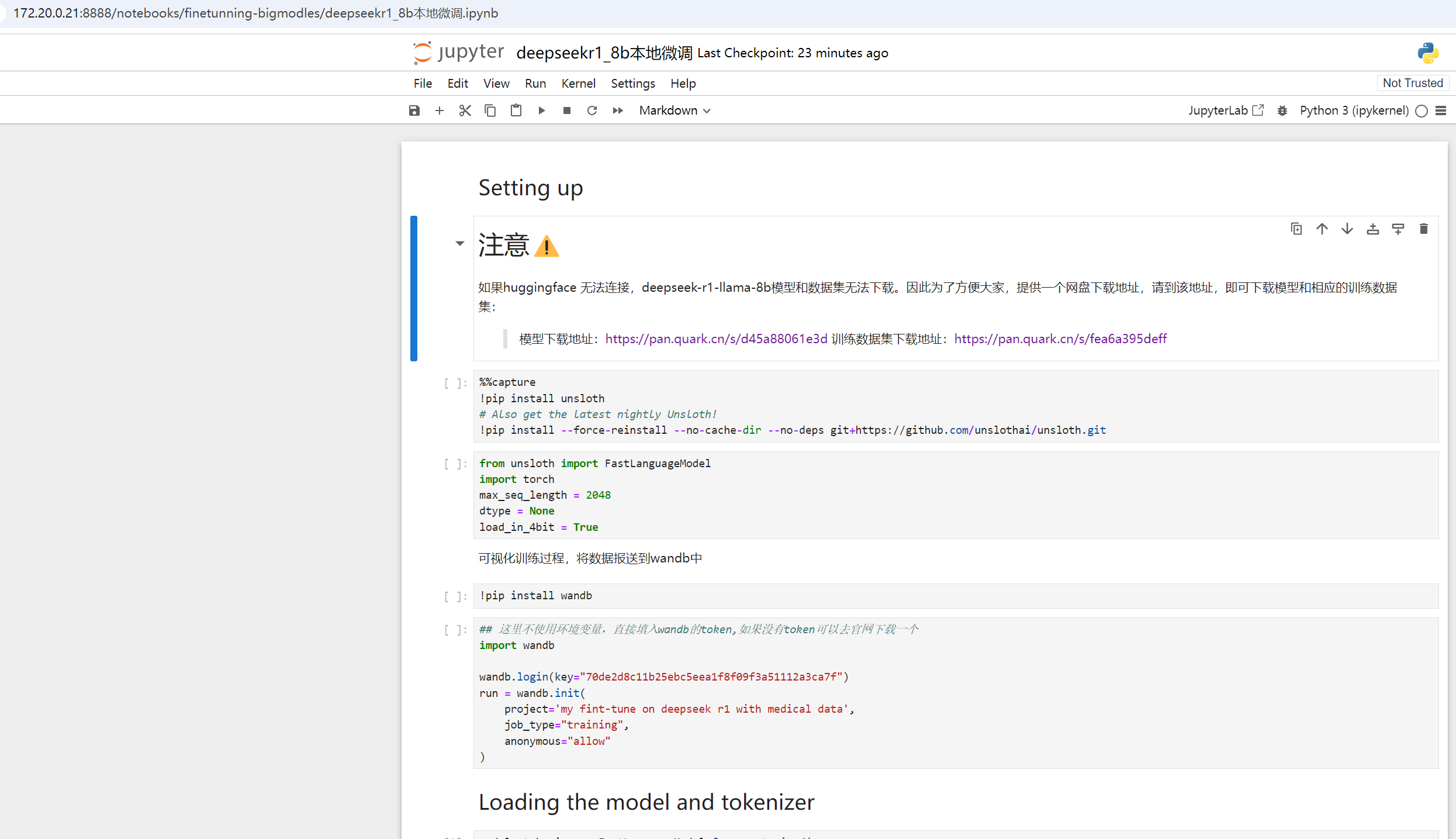Screen dimensions: 1456x839
Task: Delete the selected cell via trash icon
Action: (x=1423, y=229)
